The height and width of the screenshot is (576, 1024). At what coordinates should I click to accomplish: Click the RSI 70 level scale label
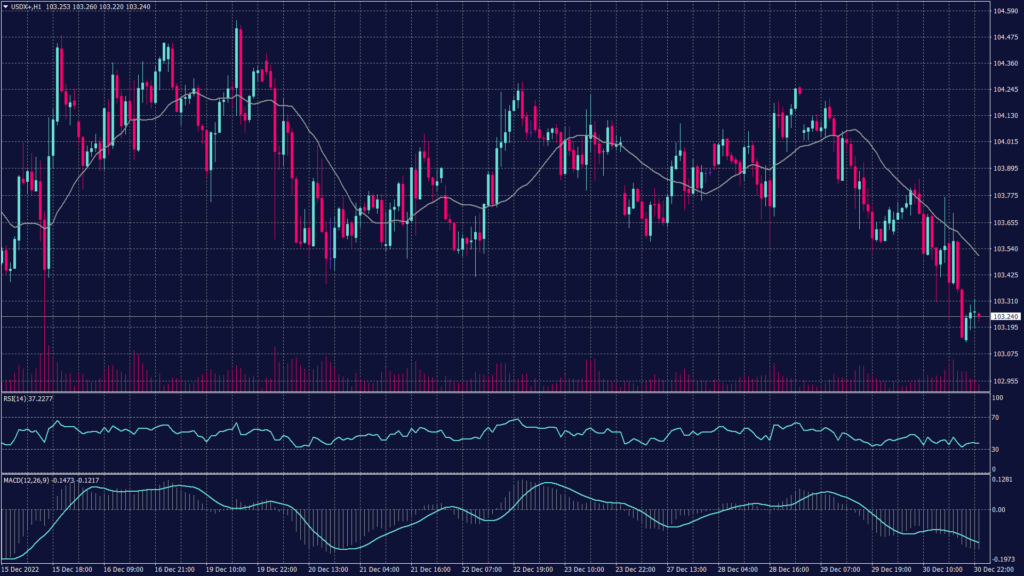coord(998,416)
